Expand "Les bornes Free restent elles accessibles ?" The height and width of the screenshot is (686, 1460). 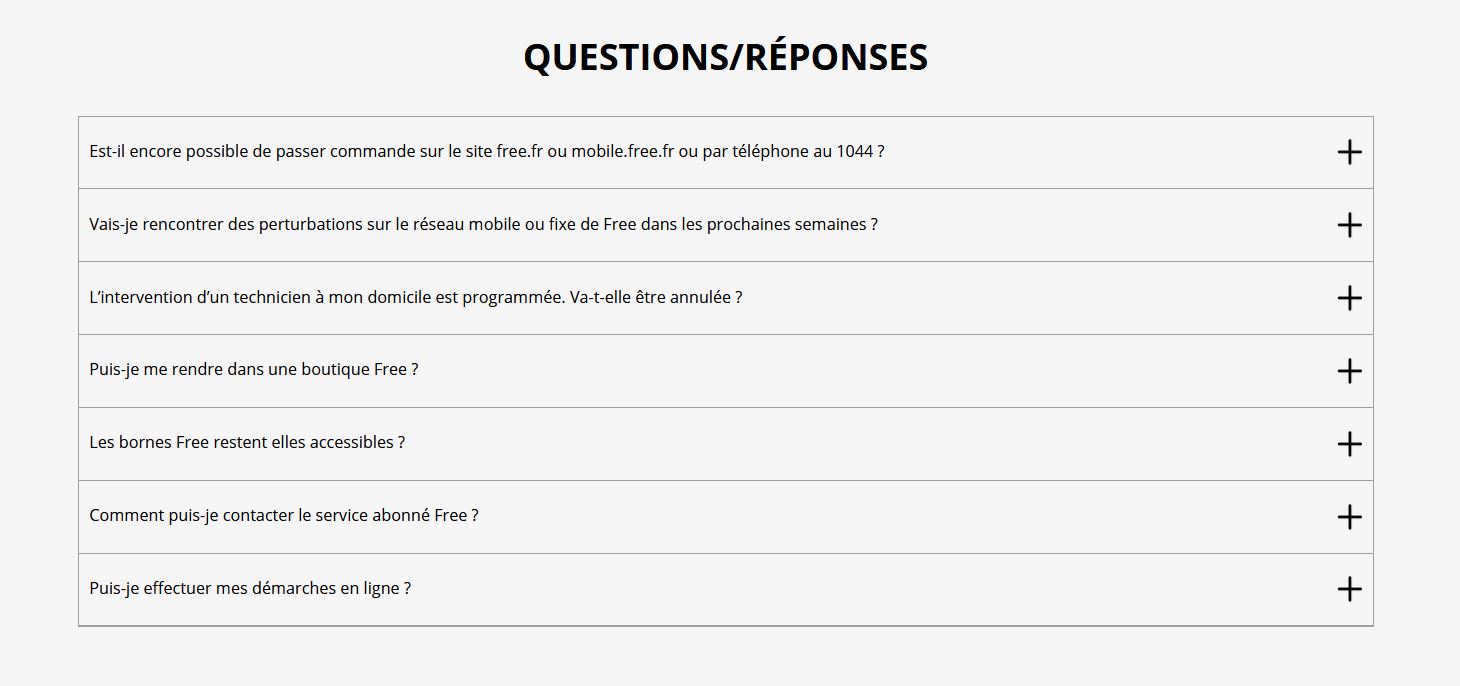[247, 443]
